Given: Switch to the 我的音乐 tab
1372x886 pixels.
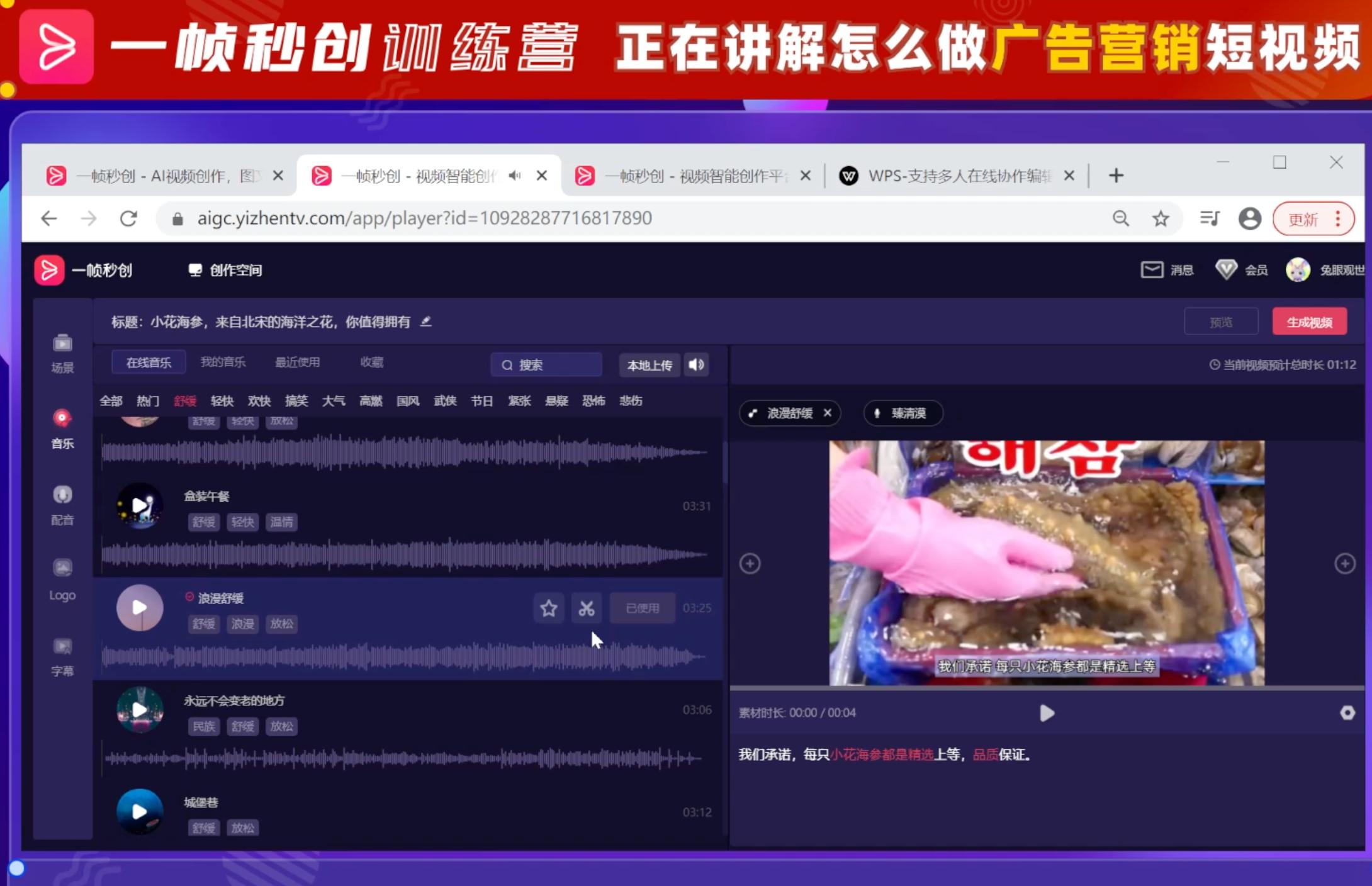Looking at the screenshot, I should click(x=223, y=361).
